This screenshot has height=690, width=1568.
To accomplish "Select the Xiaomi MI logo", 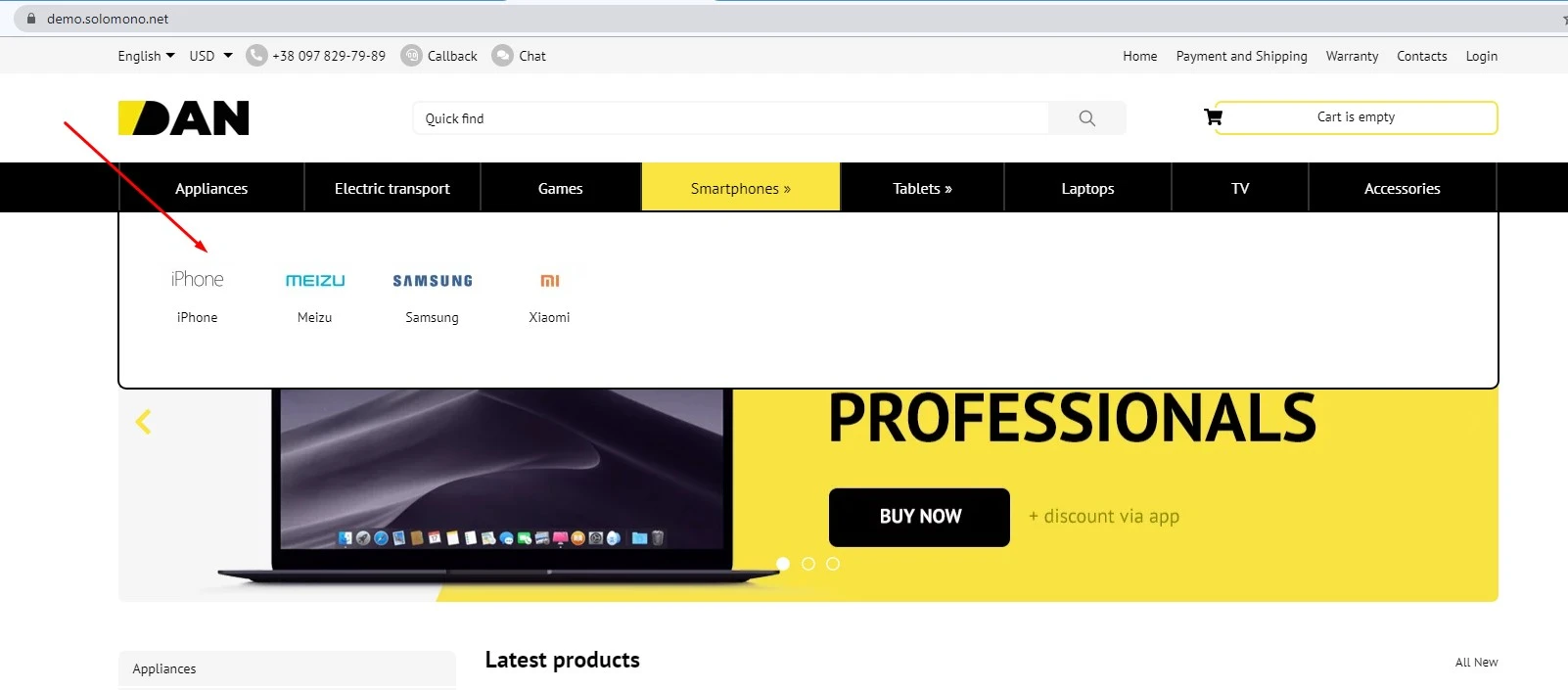I will [x=550, y=281].
